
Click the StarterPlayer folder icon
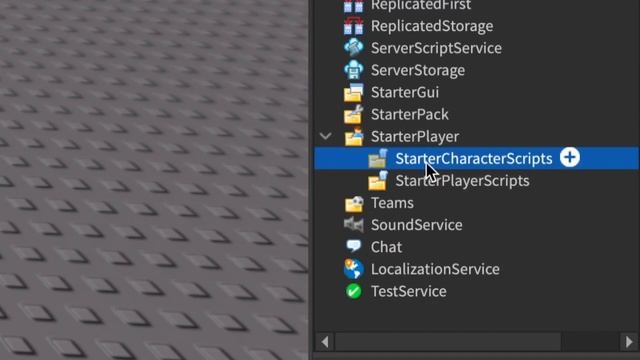point(353,136)
